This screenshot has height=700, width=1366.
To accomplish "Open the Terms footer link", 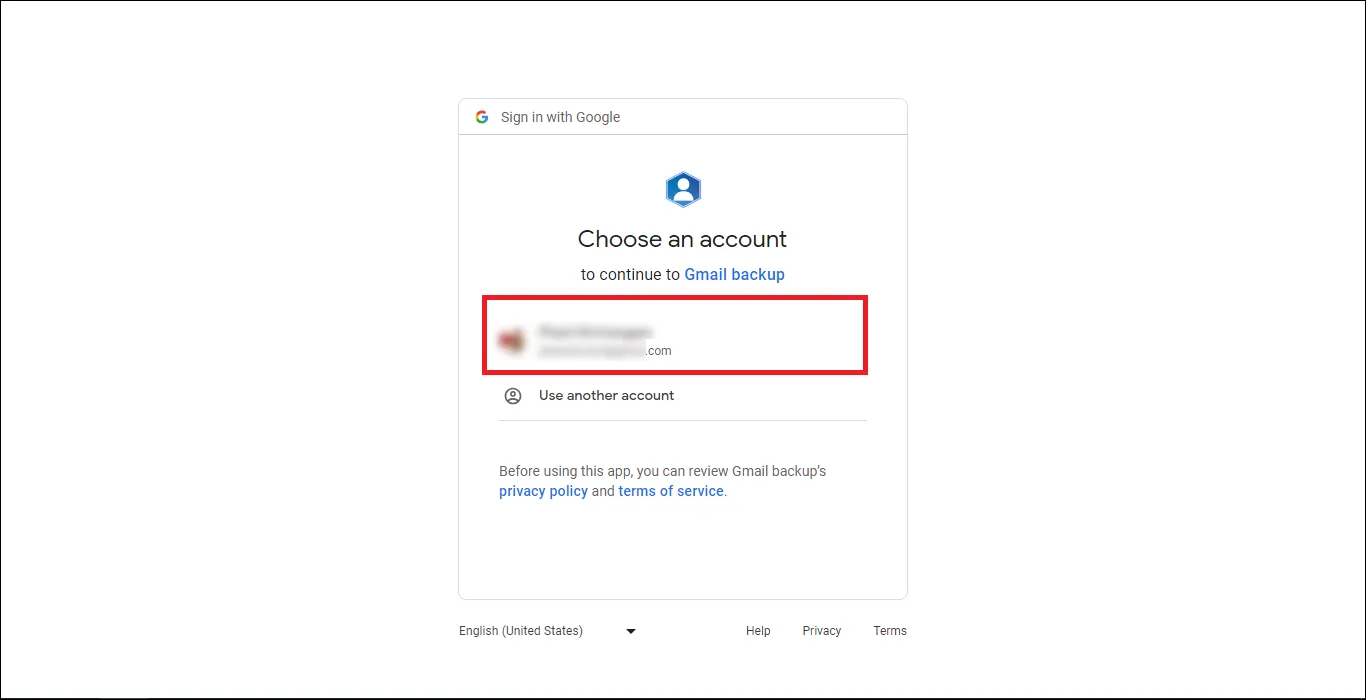I will [x=890, y=631].
